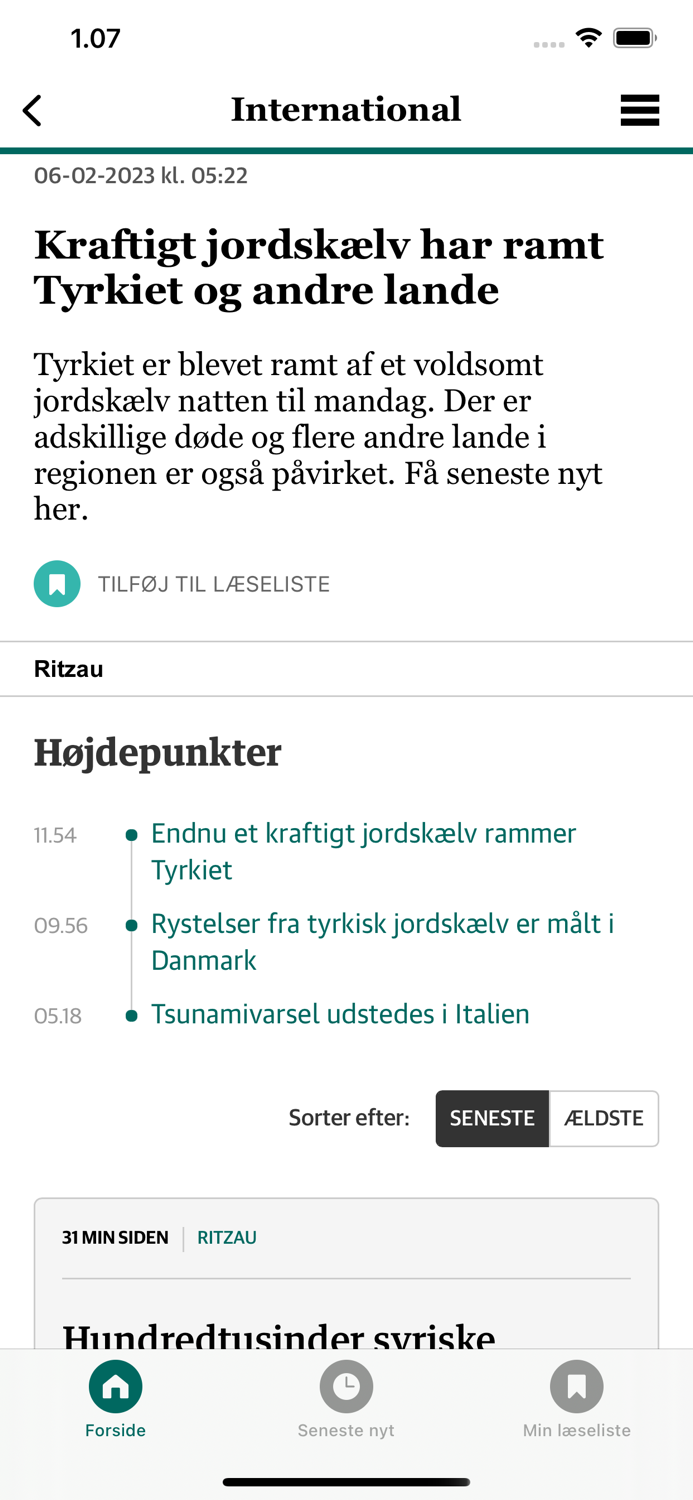
Task: Tap the Wi-Fi indicator in the status bar
Action: 588,36
